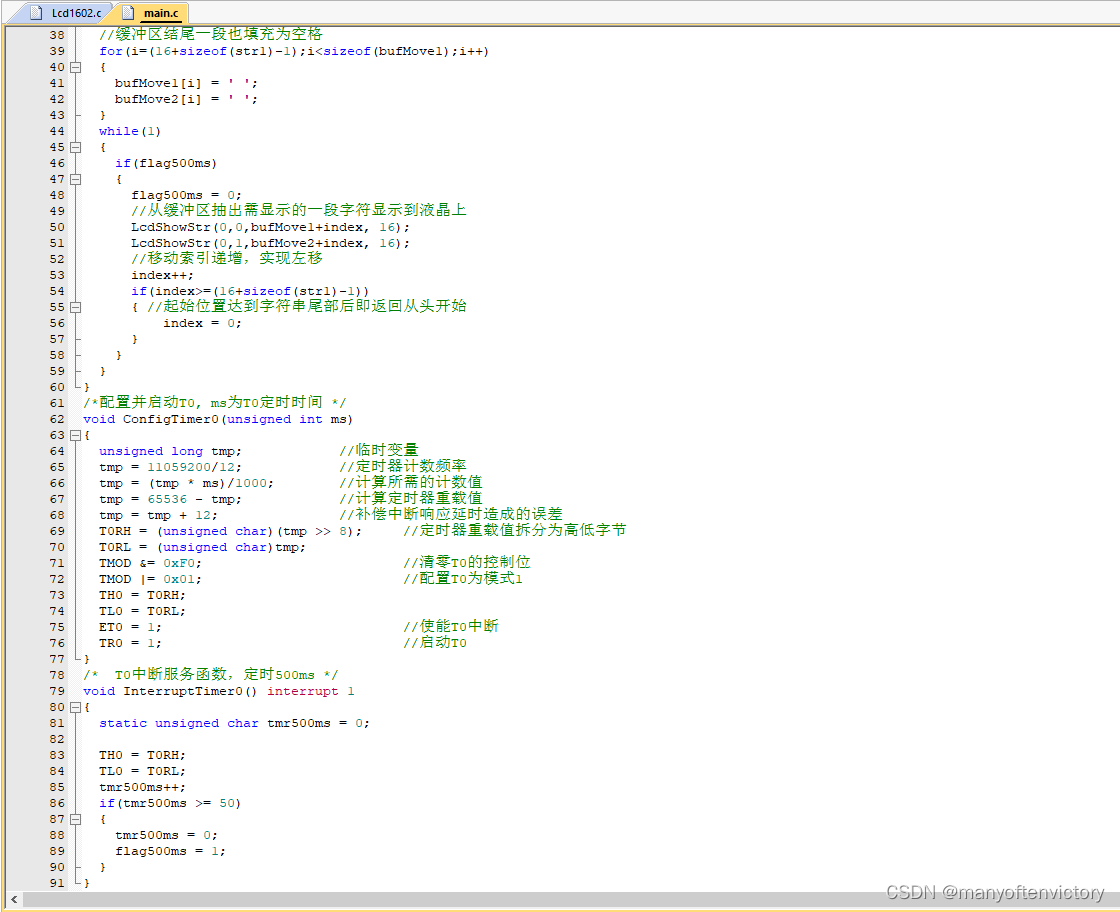Click line number 79 in the gutter

pyautogui.click(x=57, y=691)
